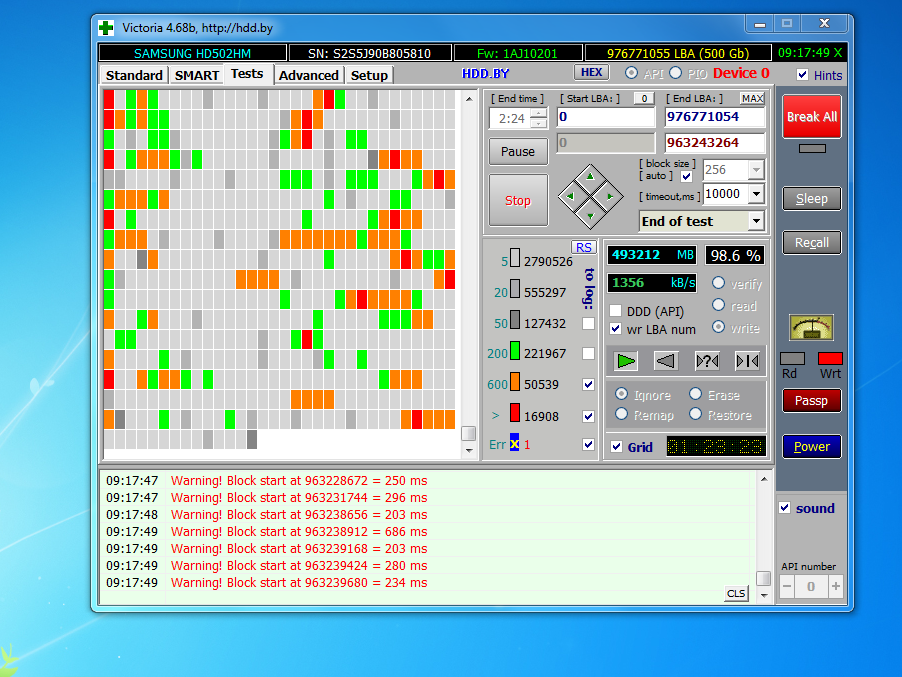Switch to the SMART tab

(197, 75)
